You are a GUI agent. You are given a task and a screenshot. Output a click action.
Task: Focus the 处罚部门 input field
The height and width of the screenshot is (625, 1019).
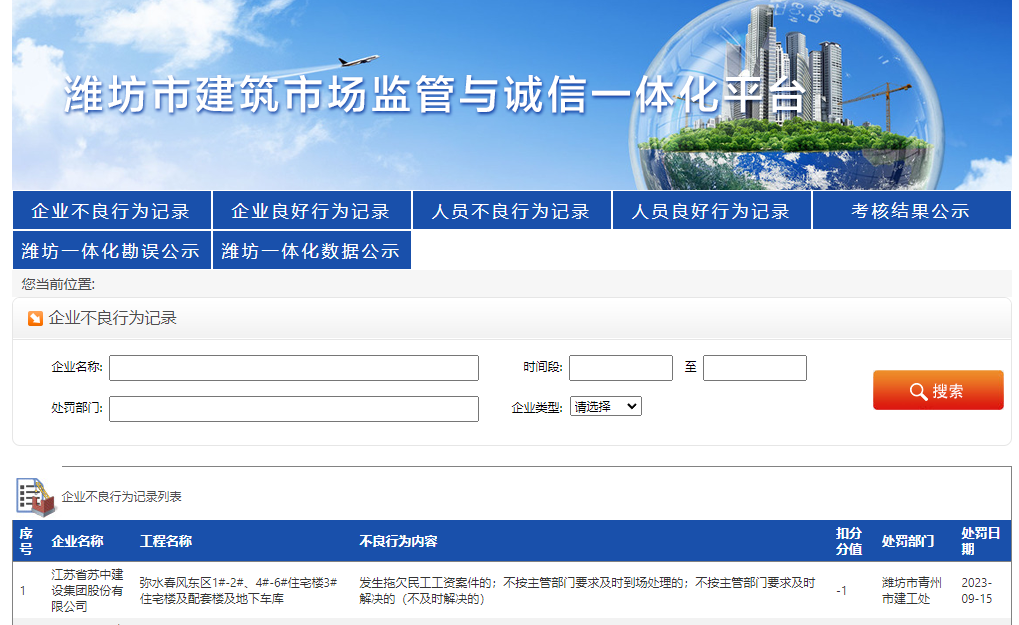coord(294,409)
